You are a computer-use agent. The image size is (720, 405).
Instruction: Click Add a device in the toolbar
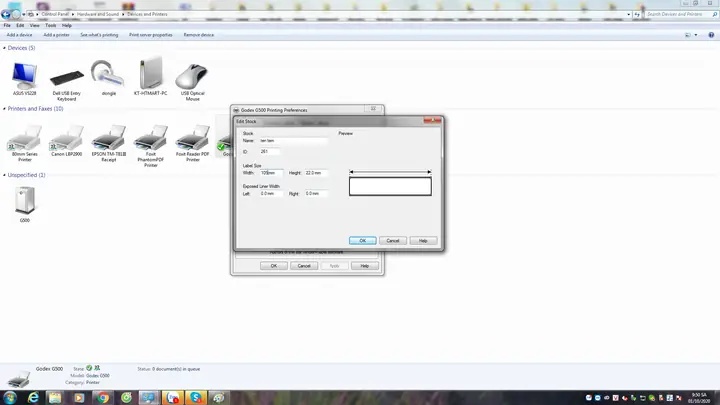[x=19, y=35]
